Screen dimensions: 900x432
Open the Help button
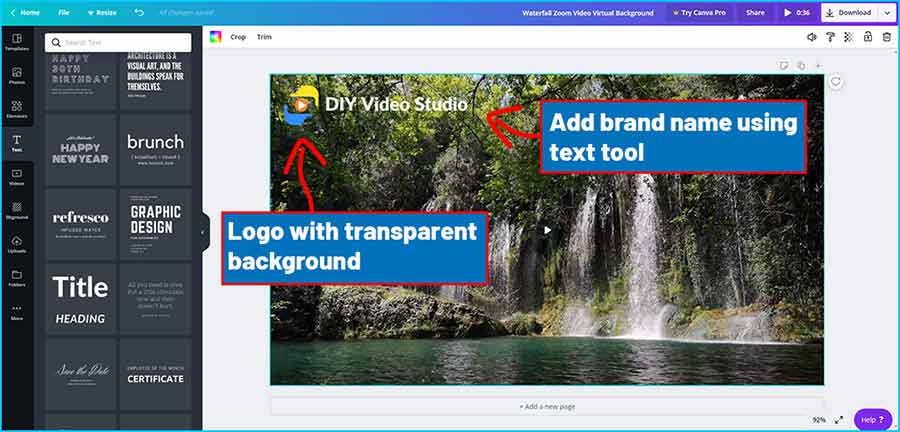(873, 420)
